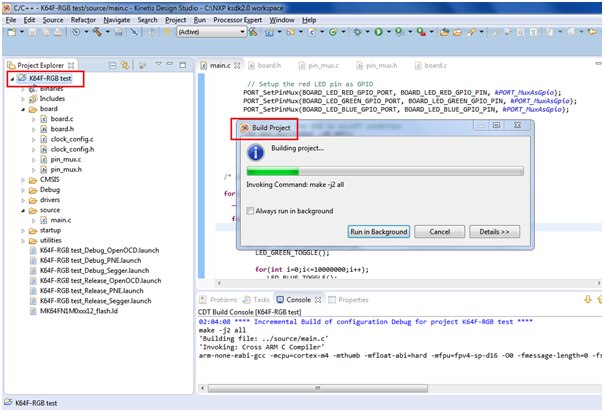
Task: Collapse the source folder in tree
Action: (23, 210)
